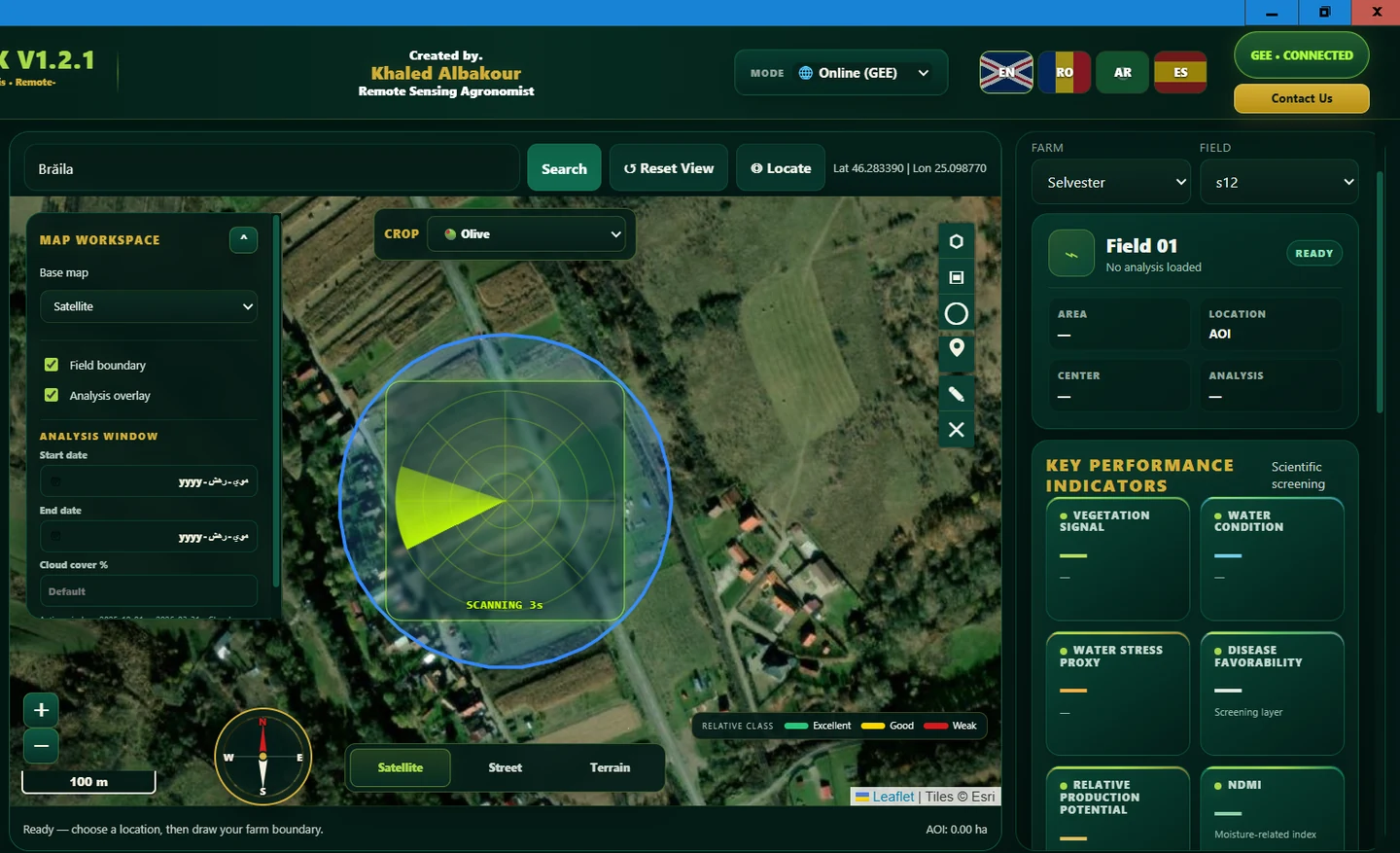Switch language to Spanish (ES) flag
Image resolution: width=1400 pixels, height=853 pixels.
pos(1180,72)
